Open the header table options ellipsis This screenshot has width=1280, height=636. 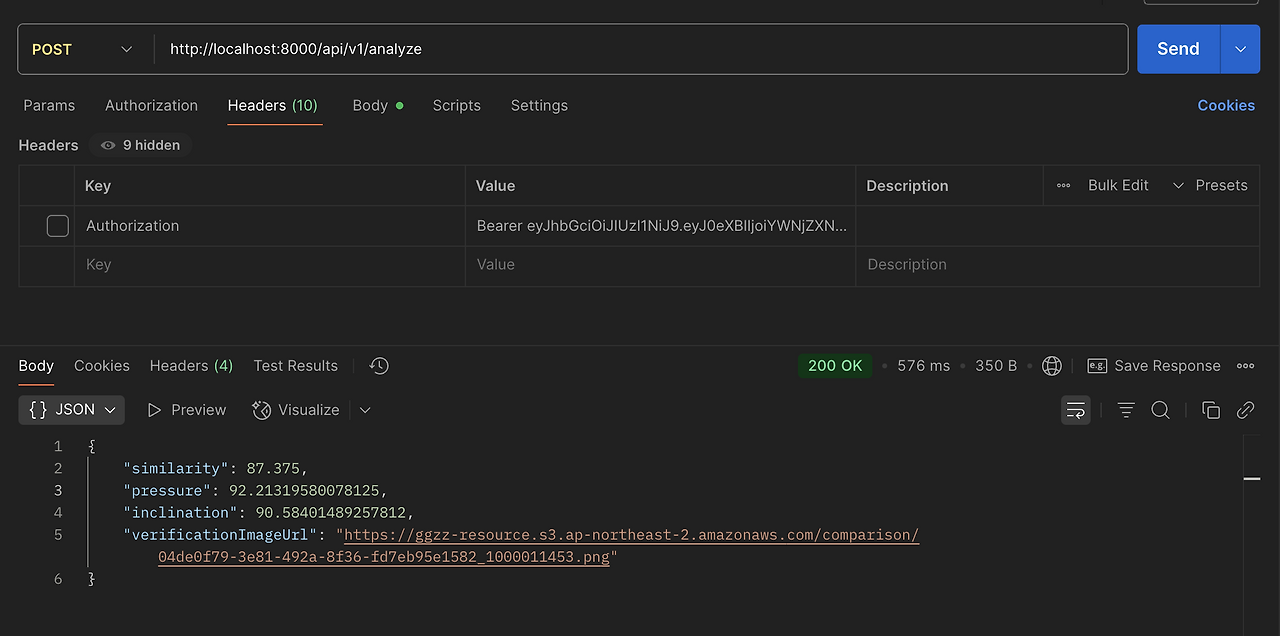(x=1063, y=185)
